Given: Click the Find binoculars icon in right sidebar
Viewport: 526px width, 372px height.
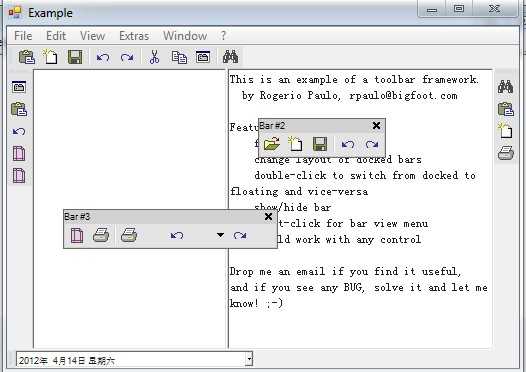Looking at the screenshot, I should [x=505, y=87].
